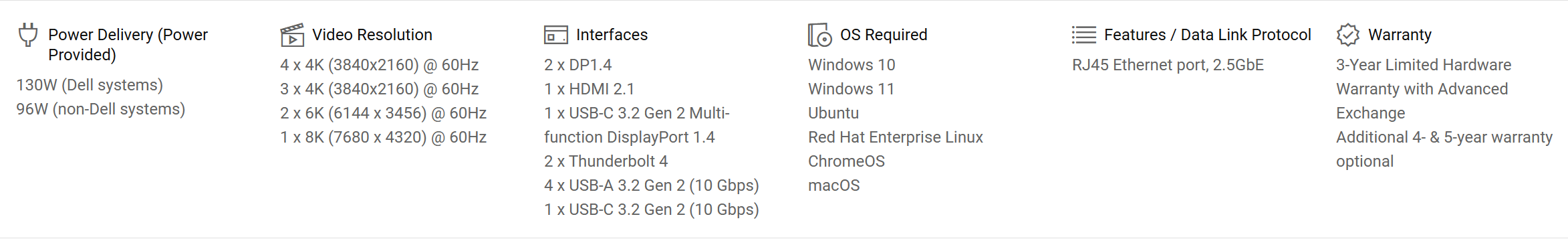Click the OS Required heading
The image size is (1568, 241).
(884, 35)
